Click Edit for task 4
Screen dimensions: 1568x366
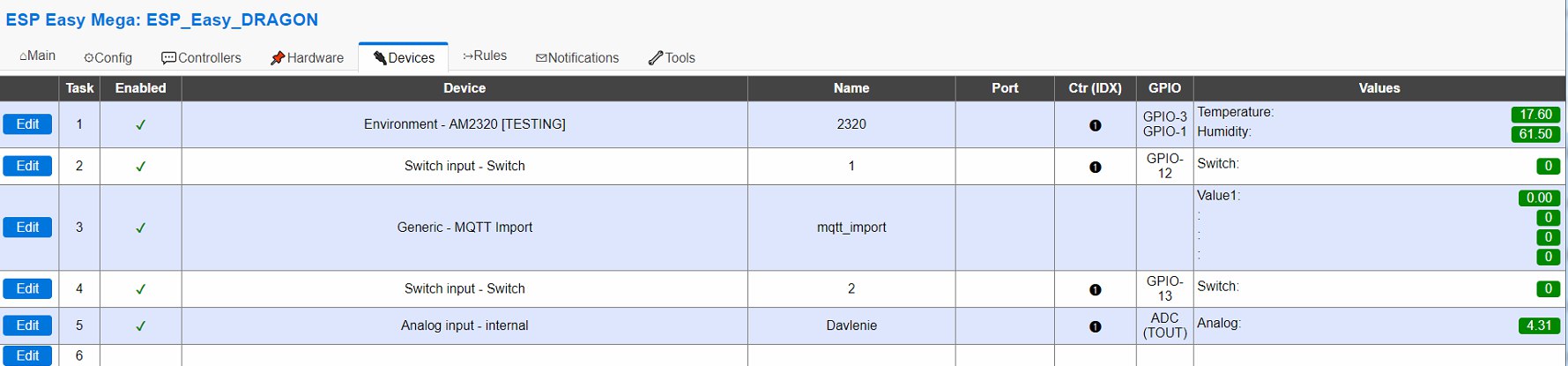click(27, 288)
